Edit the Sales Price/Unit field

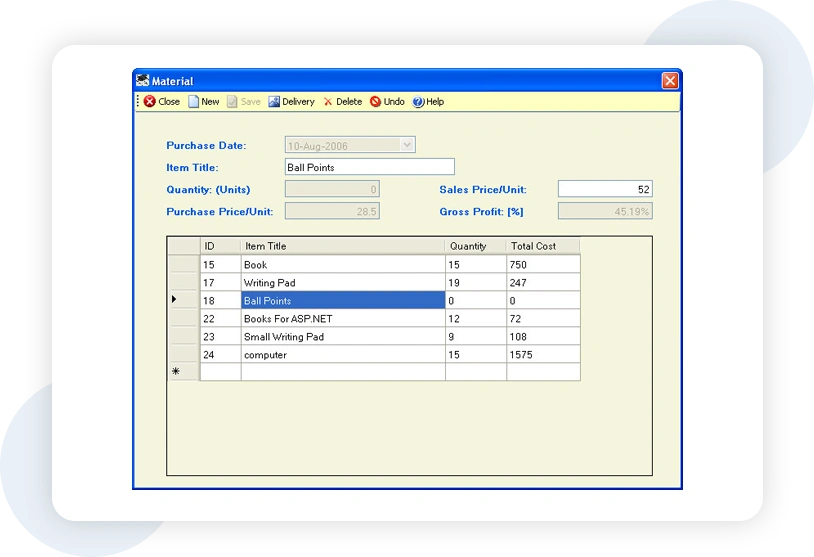tap(604, 189)
